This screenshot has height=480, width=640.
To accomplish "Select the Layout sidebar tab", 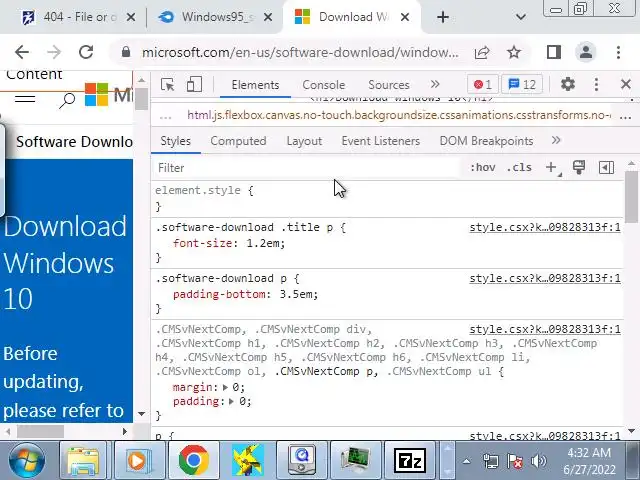I will [304, 141].
